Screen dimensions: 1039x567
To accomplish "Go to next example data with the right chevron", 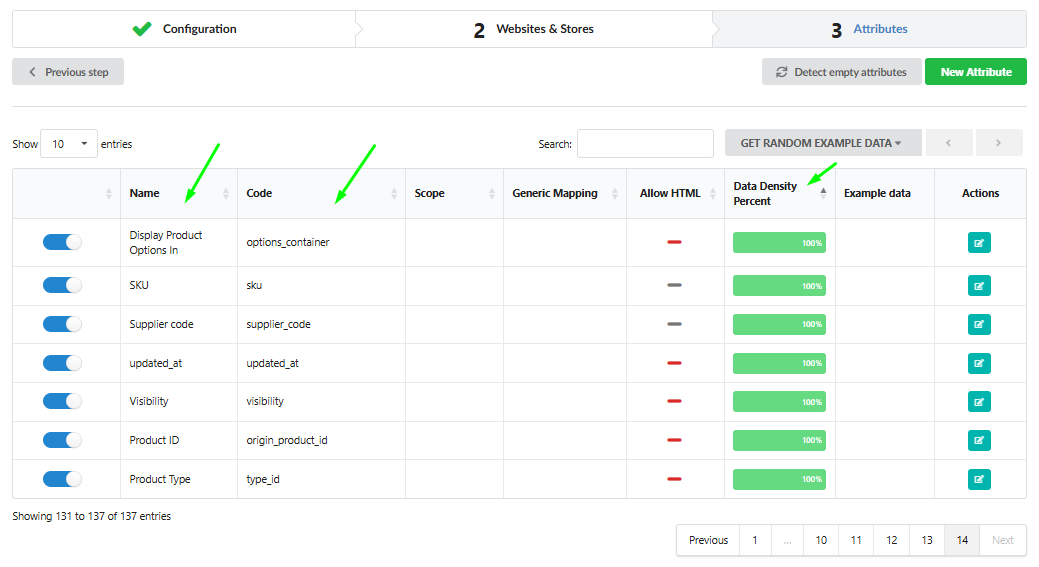I will click(x=999, y=142).
